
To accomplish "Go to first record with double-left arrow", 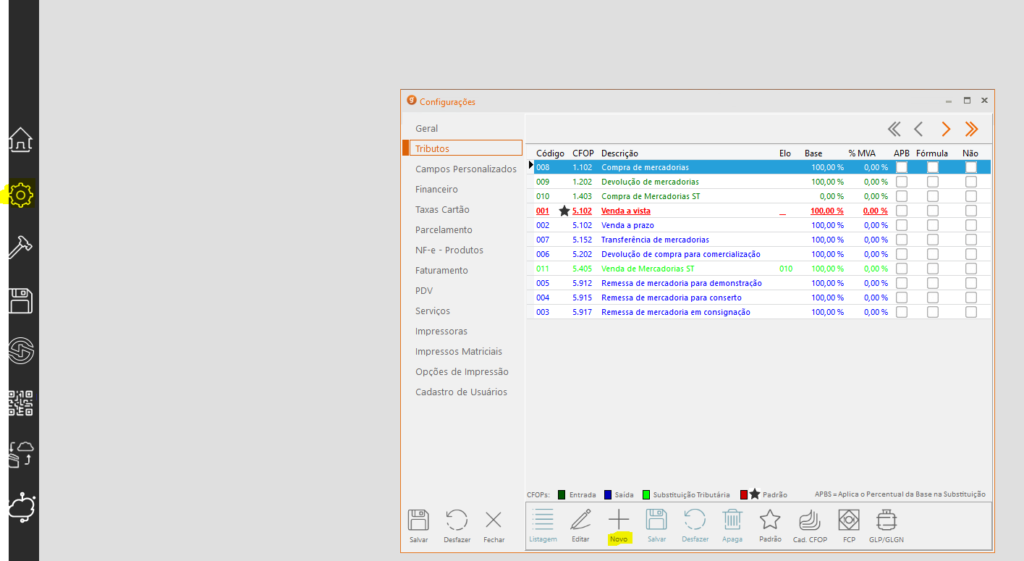I will click(894, 129).
